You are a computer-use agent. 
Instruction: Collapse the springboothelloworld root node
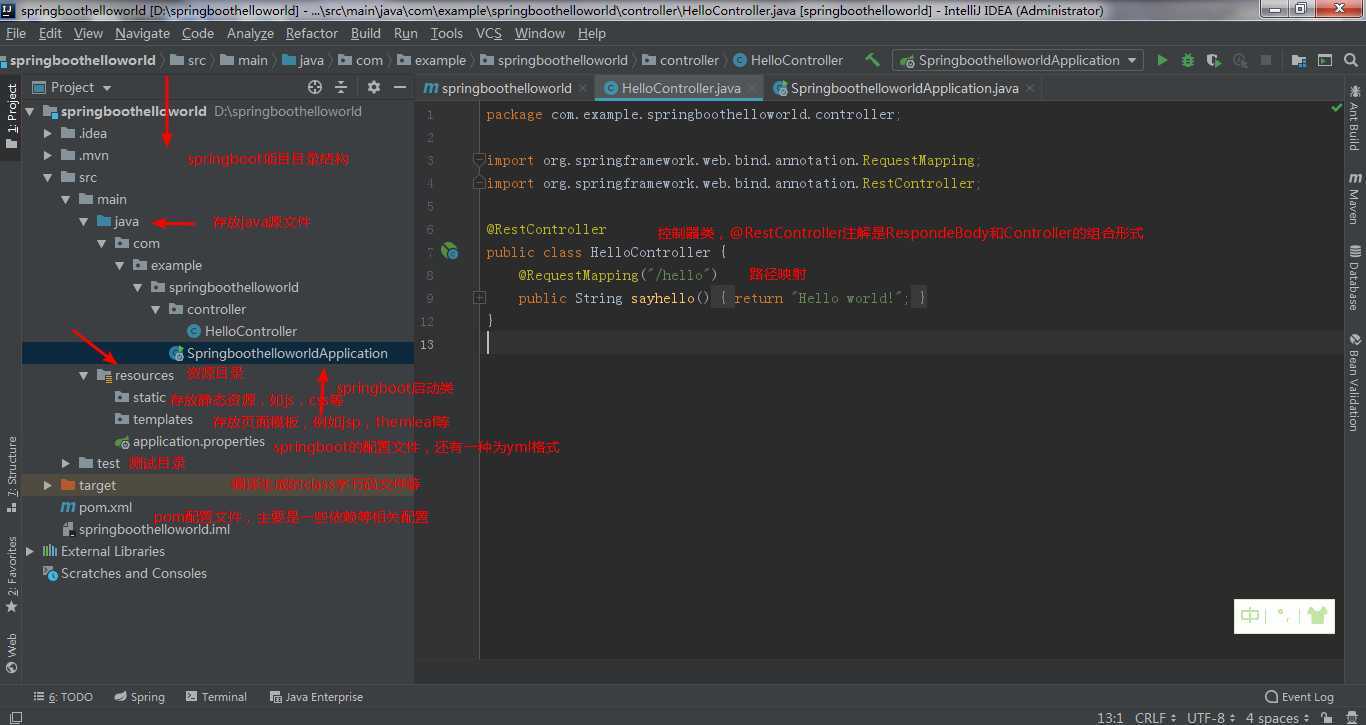[30, 111]
